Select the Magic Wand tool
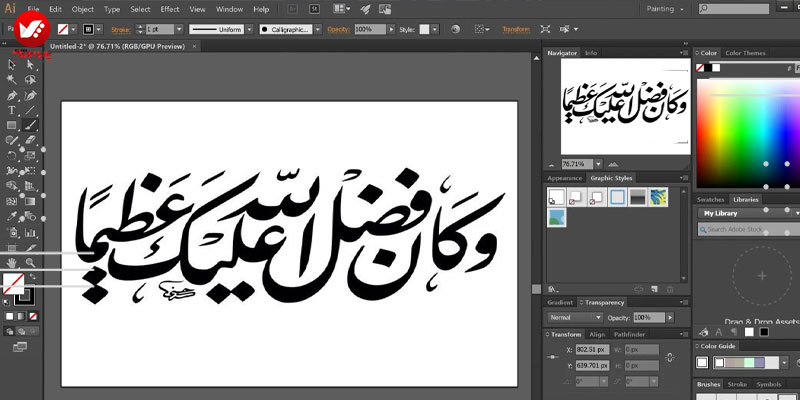 pos(12,80)
